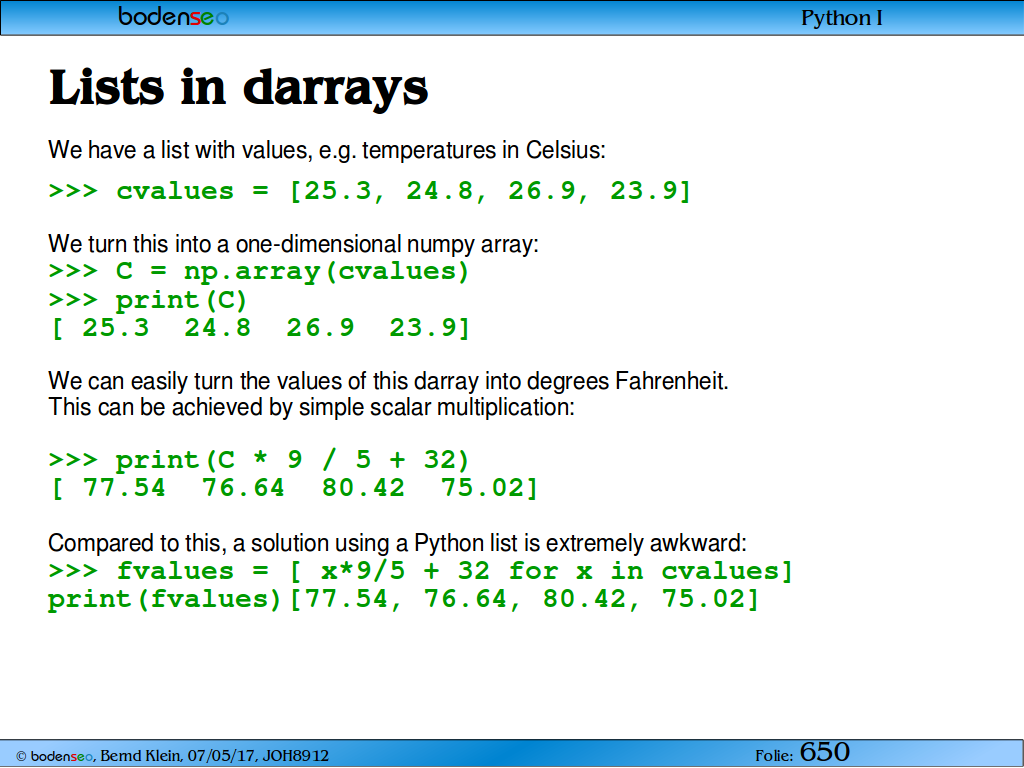Click the Python list extremely awkward sentence
The height and width of the screenshot is (768, 1024).
[x=397, y=543]
